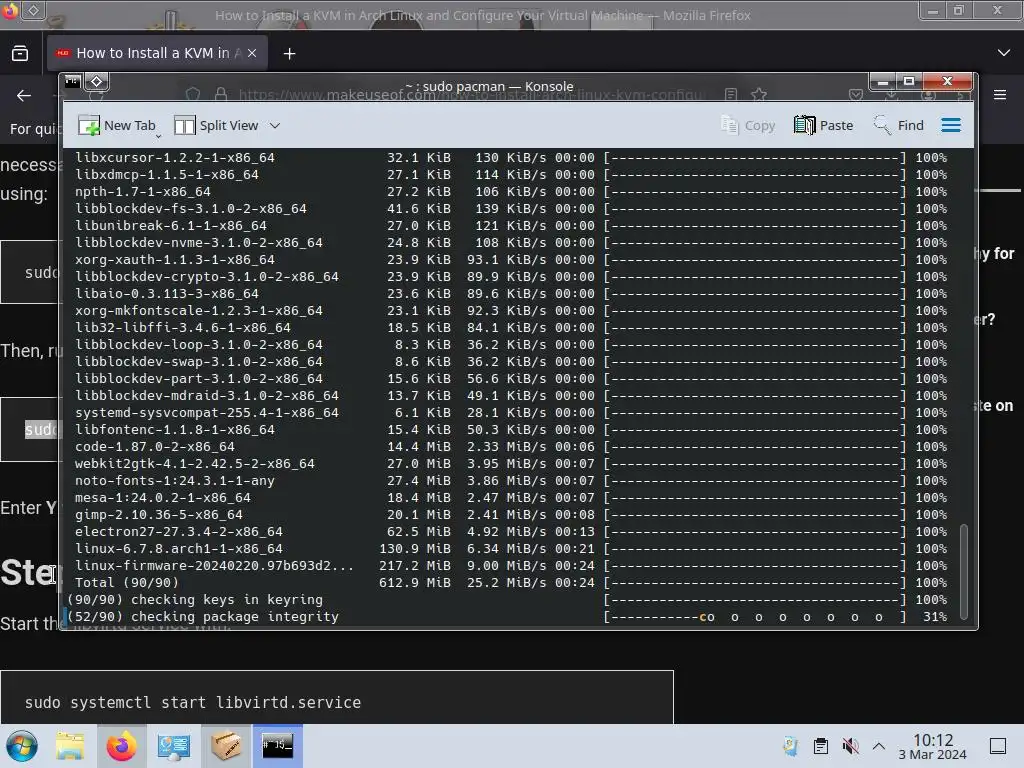Click Paste in Konsole toolbar
The image size is (1024, 768).
(x=824, y=125)
